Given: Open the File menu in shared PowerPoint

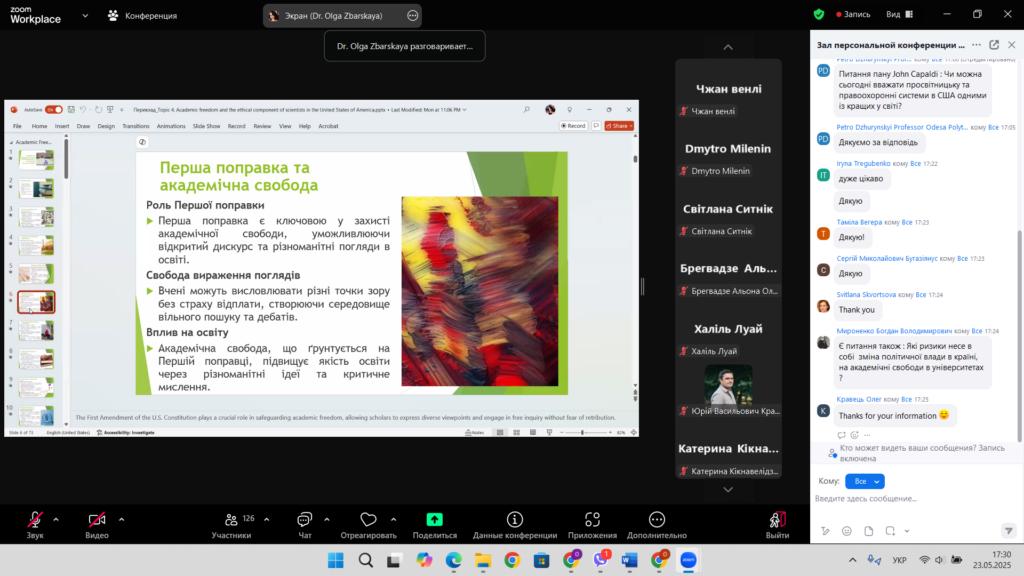Looking at the screenshot, I should [x=18, y=126].
